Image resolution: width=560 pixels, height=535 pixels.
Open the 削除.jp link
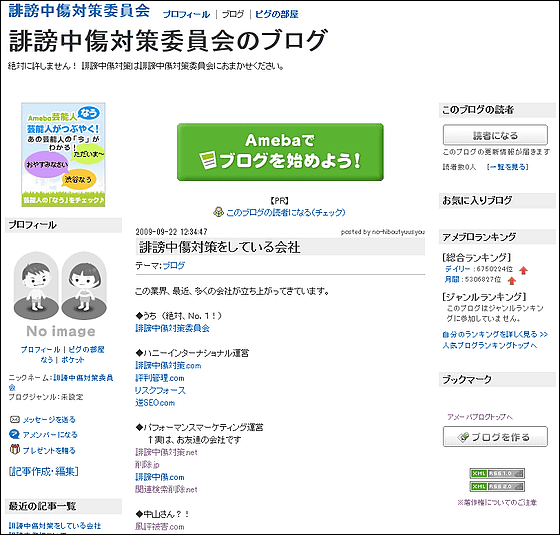pyautogui.click(x=147, y=465)
